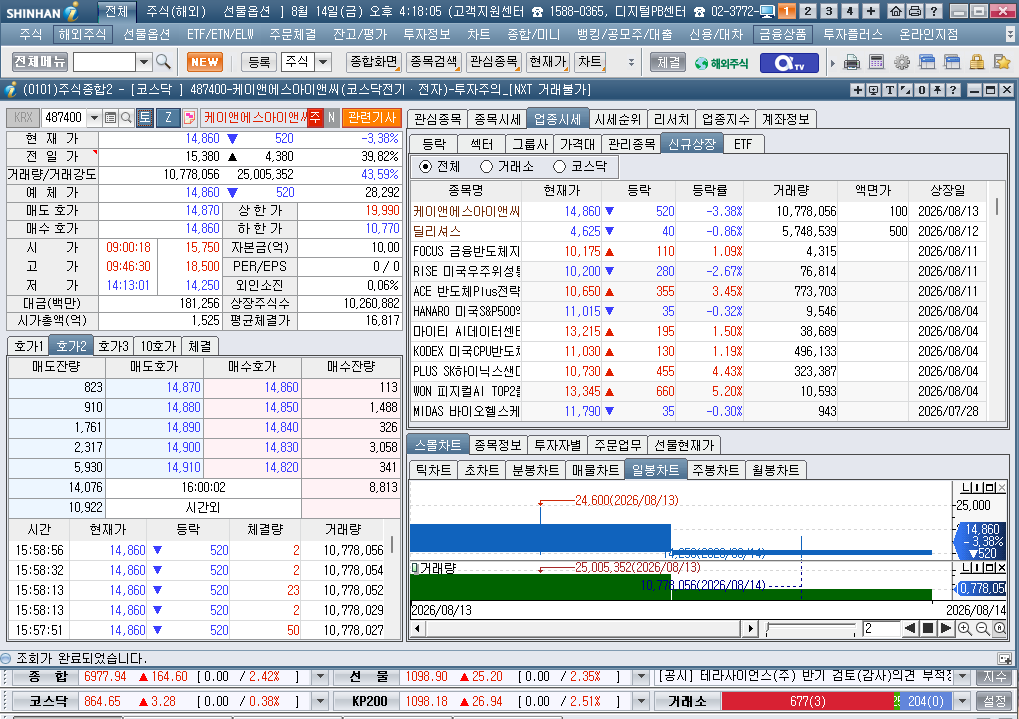
Task: Zoom out on the chart with minus magnifier
Action: pos(982,629)
